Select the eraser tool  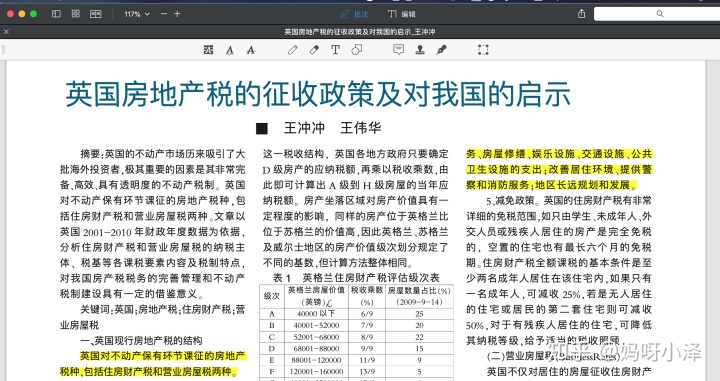[x=314, y=50]
